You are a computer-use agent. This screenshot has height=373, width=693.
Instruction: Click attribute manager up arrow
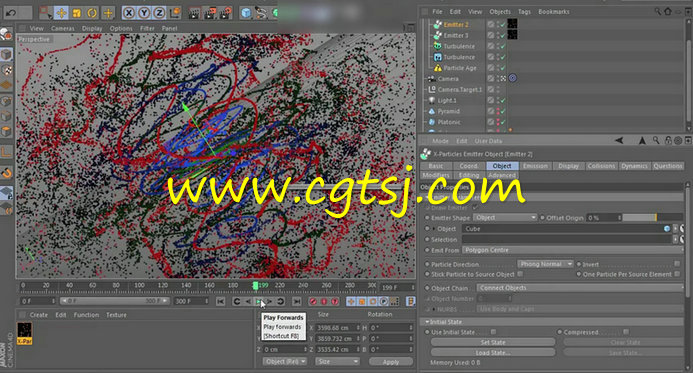[x=642, y=141]
